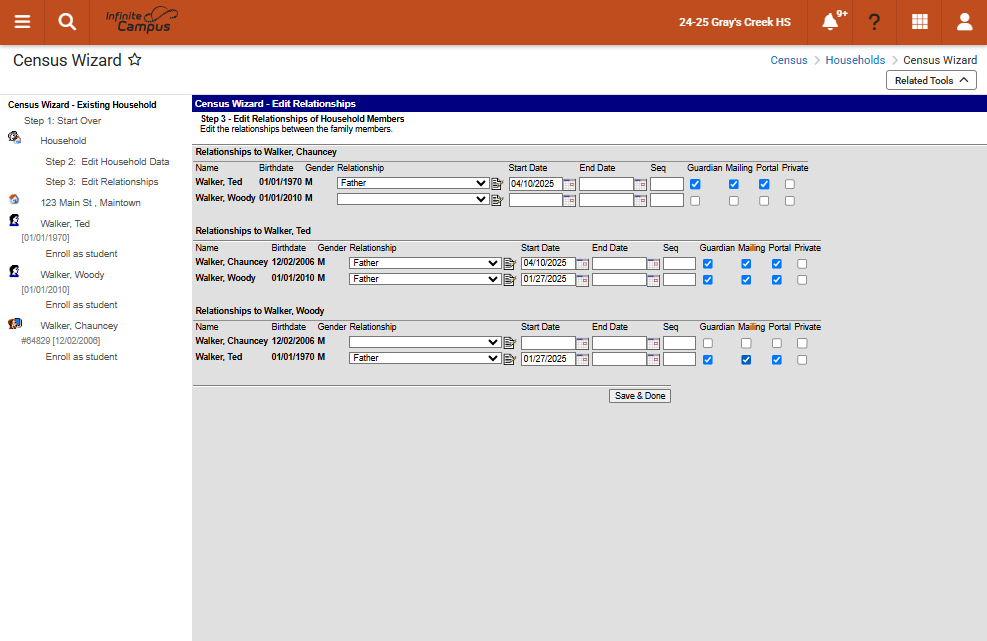Click Enroll as student under Walker, Ted
This screenshot has height=641, width=987.
81,254
